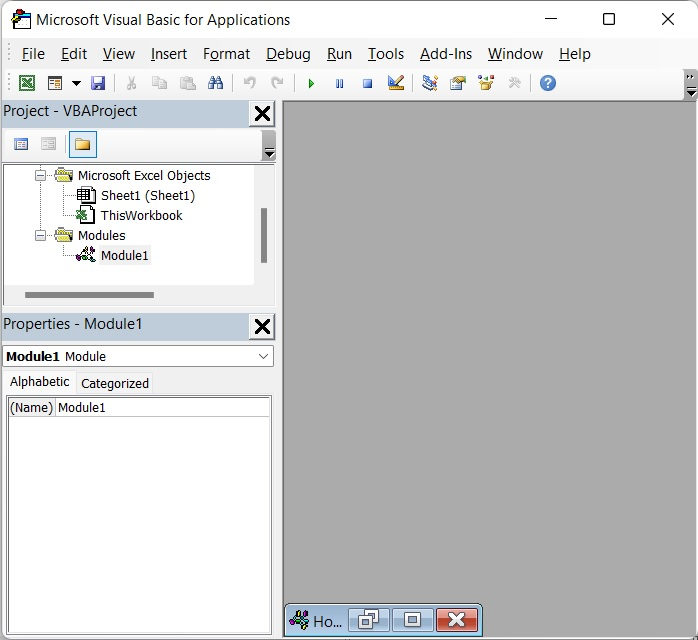
Task: Click Project tree horizontal scrollbar thumb
Action: [x=89, y=295]
